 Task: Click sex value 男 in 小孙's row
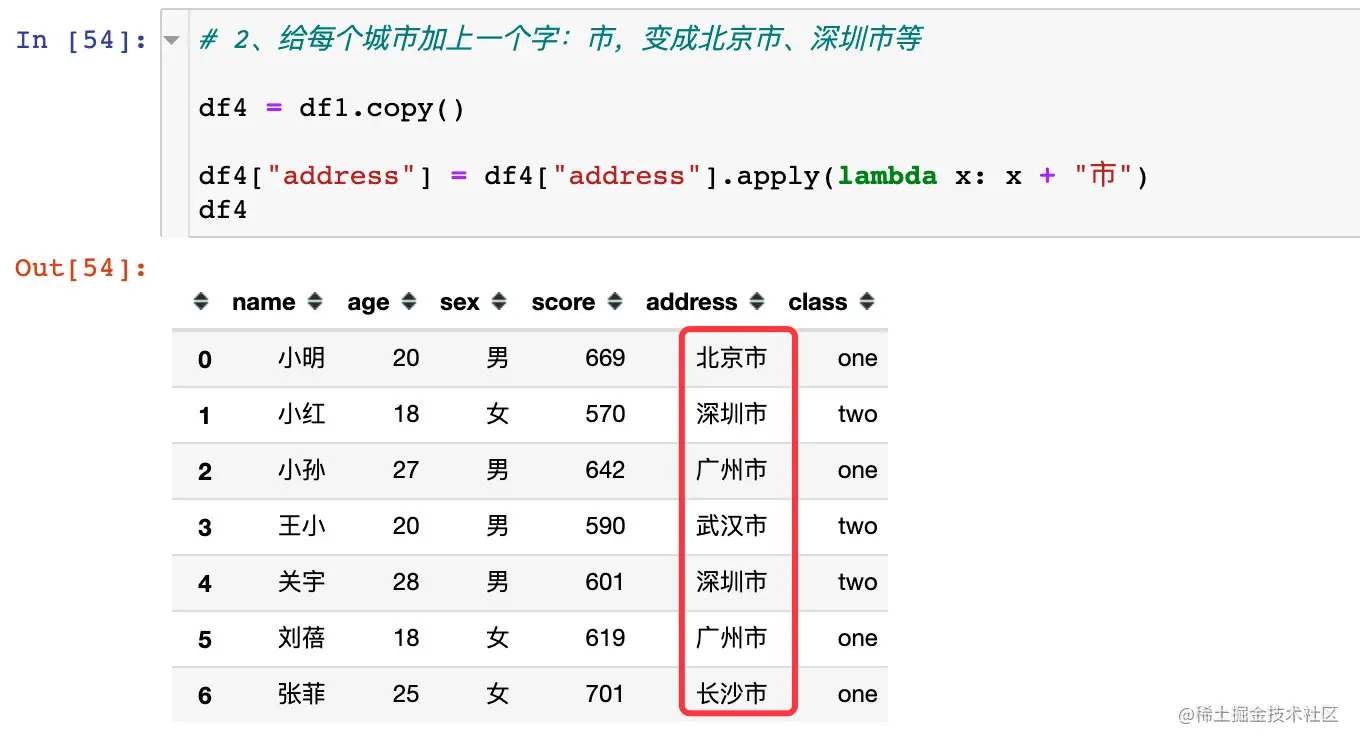(x=498, y=470)
